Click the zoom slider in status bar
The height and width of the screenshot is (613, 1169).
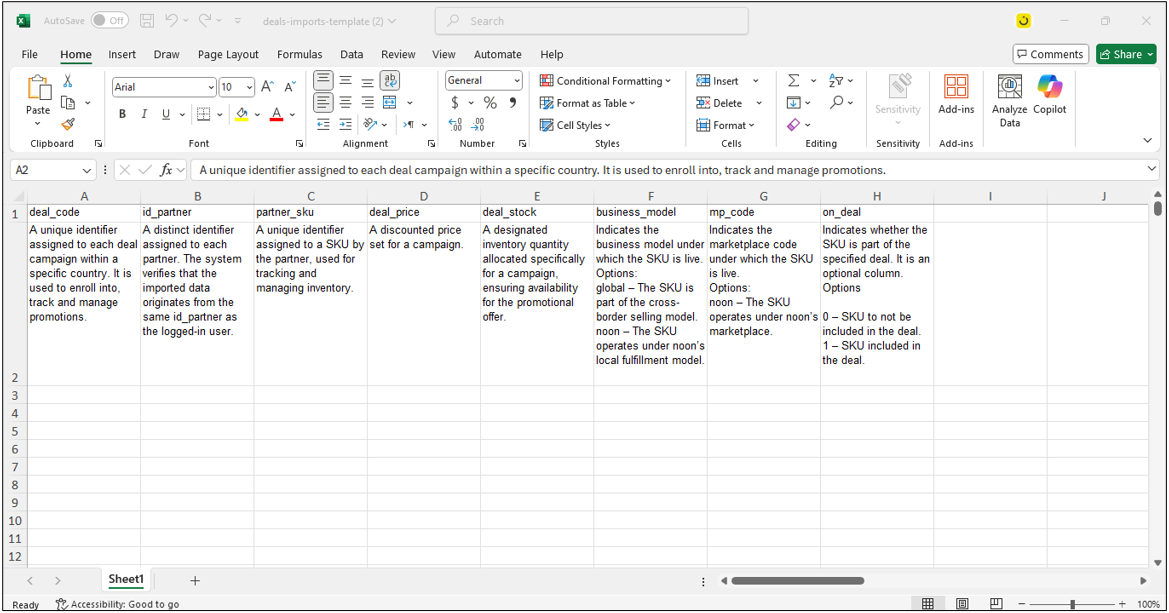point(1072,604)
